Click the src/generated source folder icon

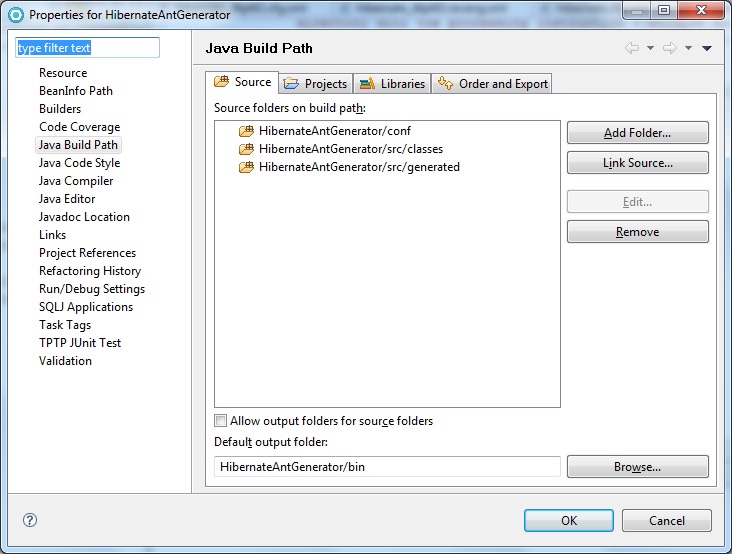click(246, 167)
